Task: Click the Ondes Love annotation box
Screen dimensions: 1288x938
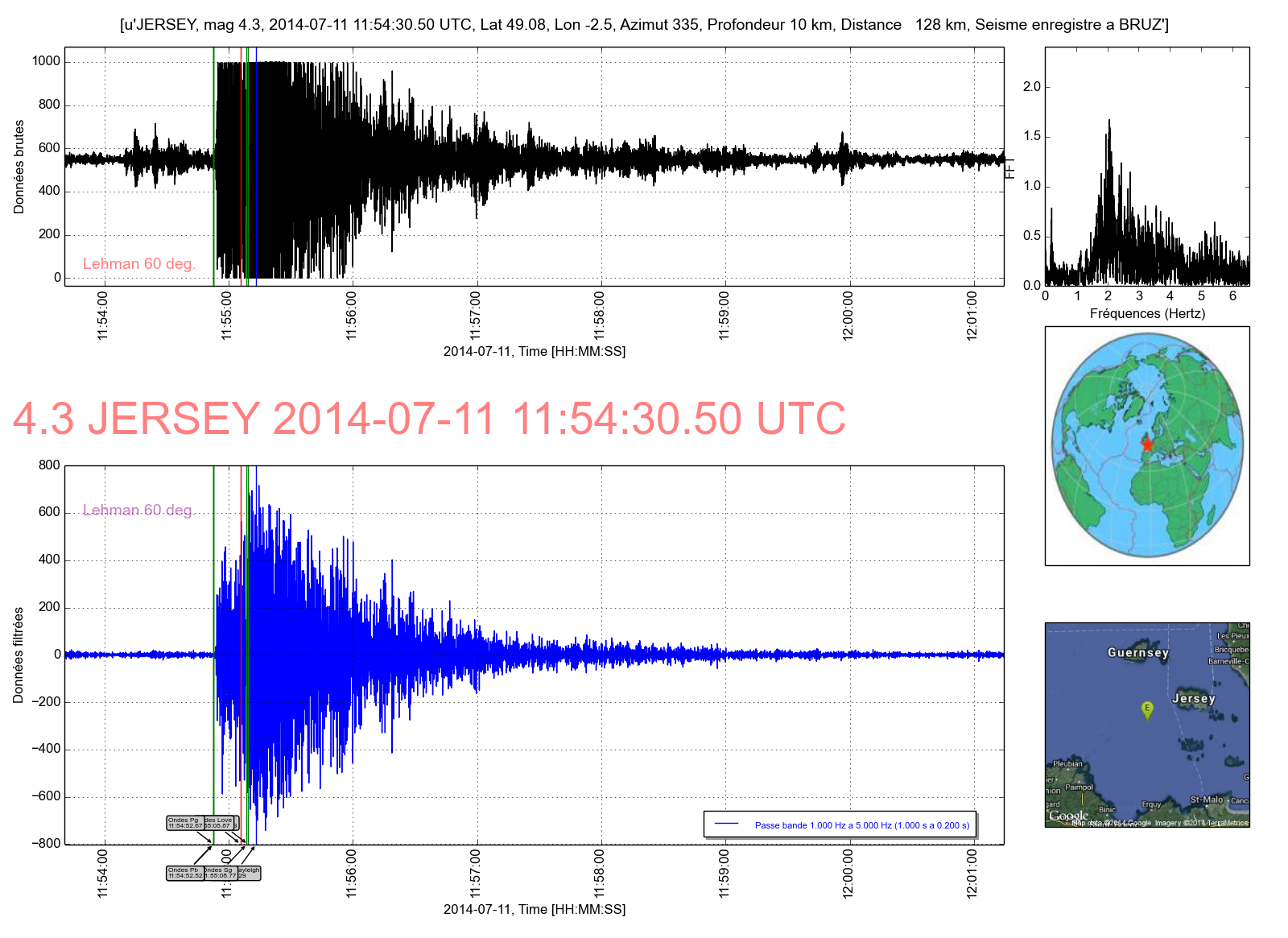Action: click(219, 823)
